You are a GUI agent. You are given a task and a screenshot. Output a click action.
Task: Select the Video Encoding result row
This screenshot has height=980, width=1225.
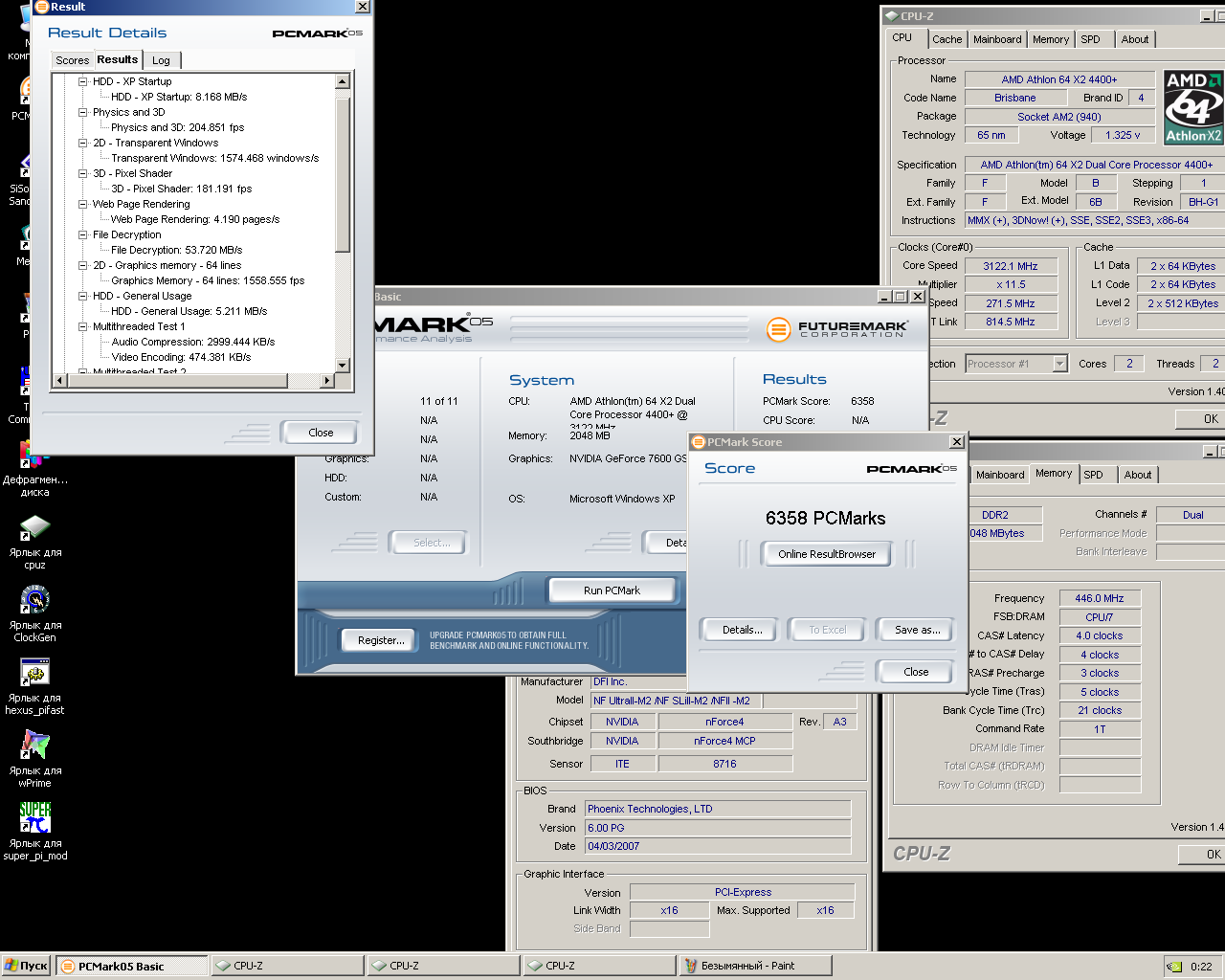tap(181, 357)
